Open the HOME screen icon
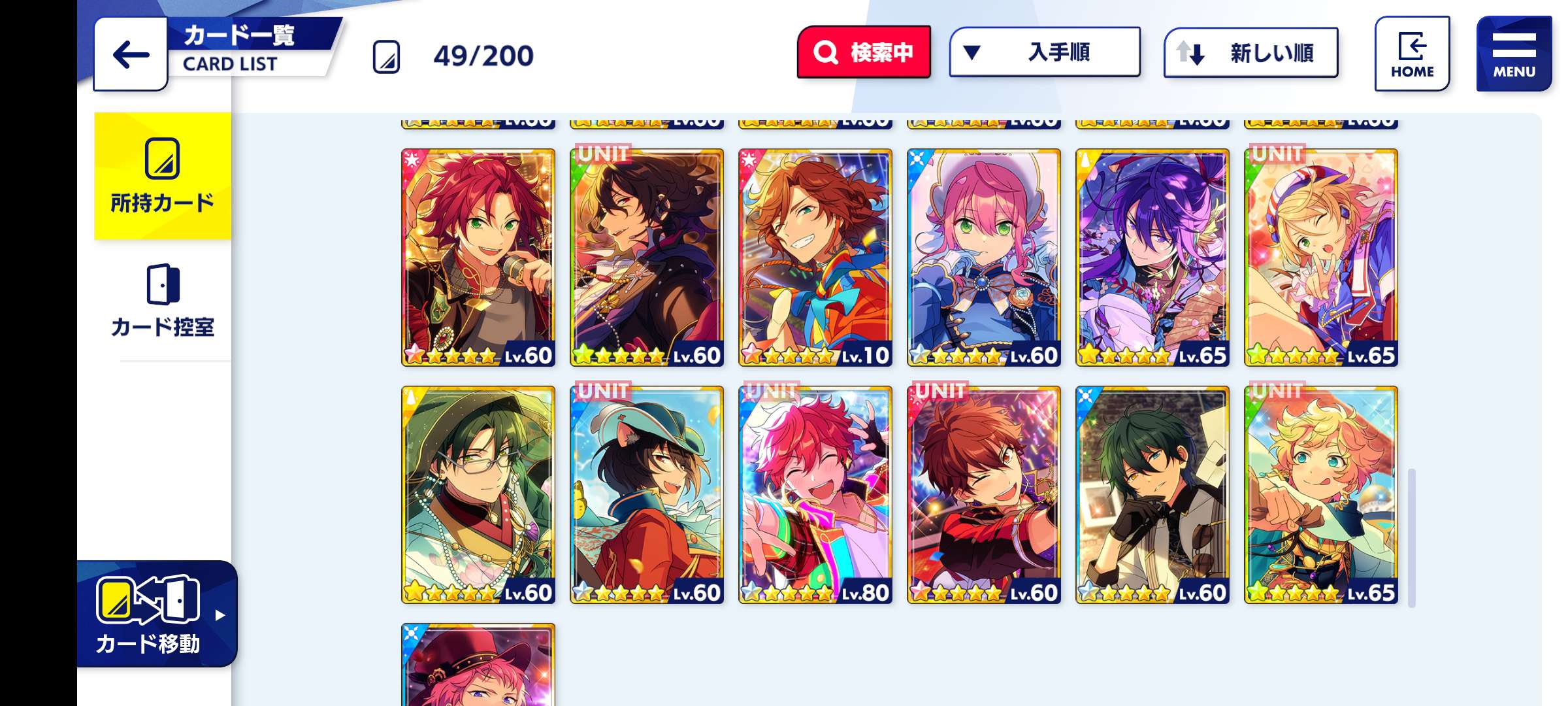 point(1412,46)
